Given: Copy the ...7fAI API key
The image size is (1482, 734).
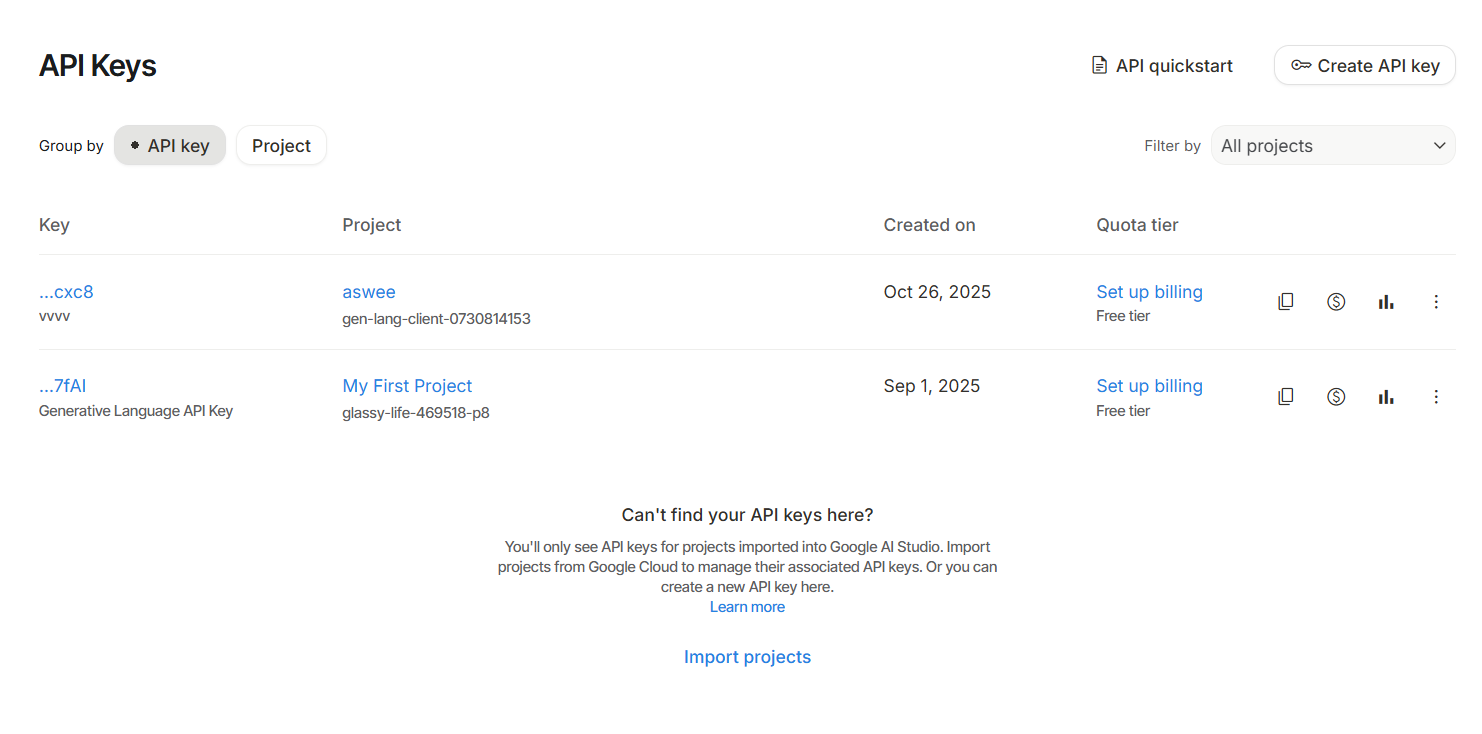Looking at the screenshot, I should pos(1286,396).
